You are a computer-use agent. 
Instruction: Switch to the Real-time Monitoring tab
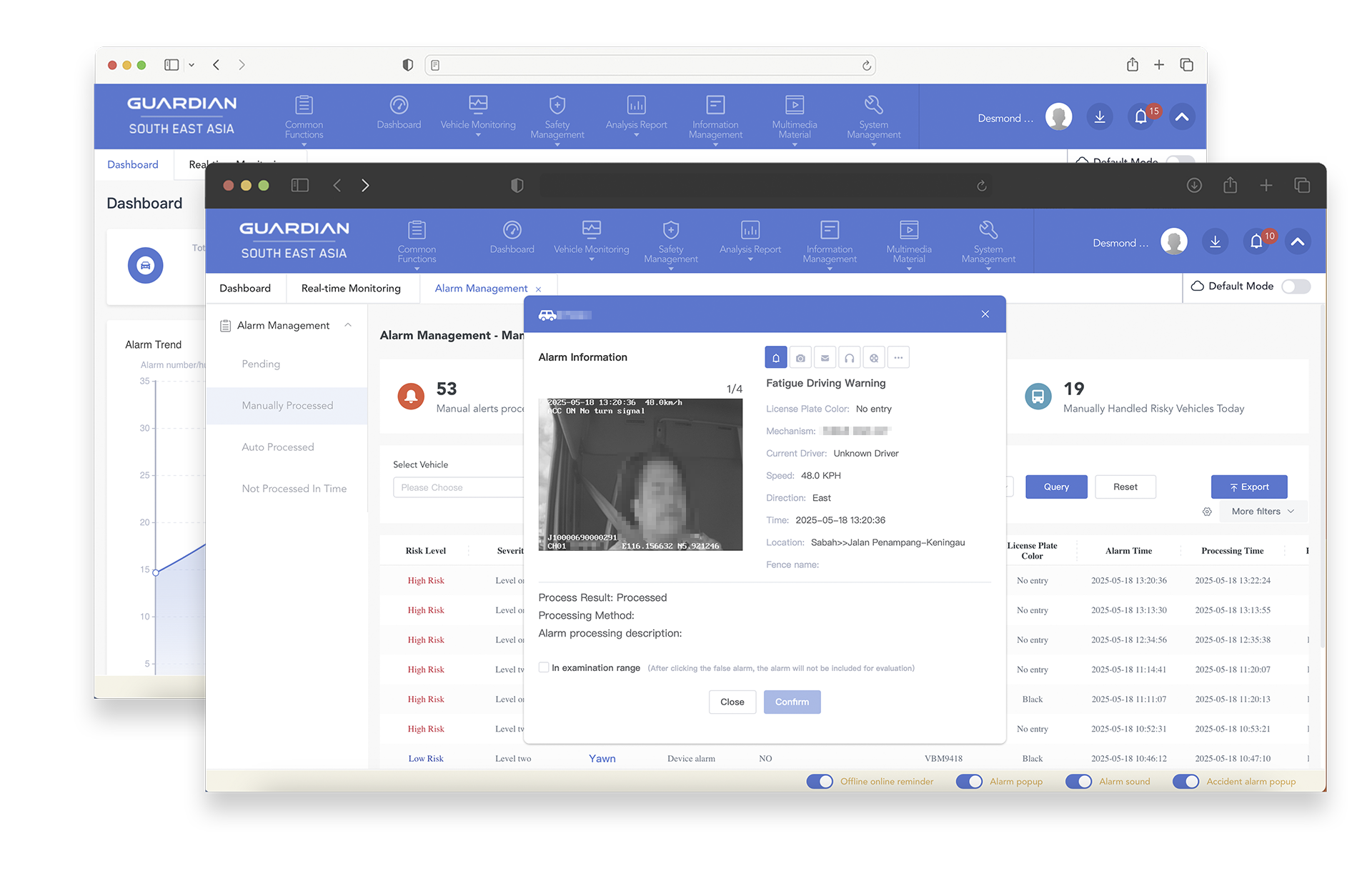351,289
